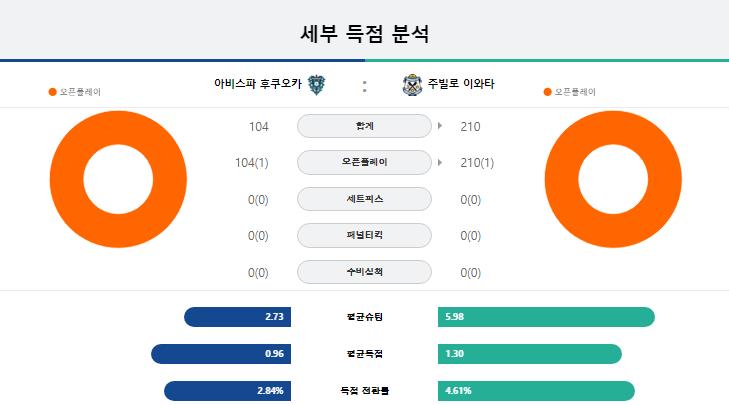Viewport: 729px width, 405px height.
Task: Select the 페널티킥 pill button
Action: [x=364, y=235]
